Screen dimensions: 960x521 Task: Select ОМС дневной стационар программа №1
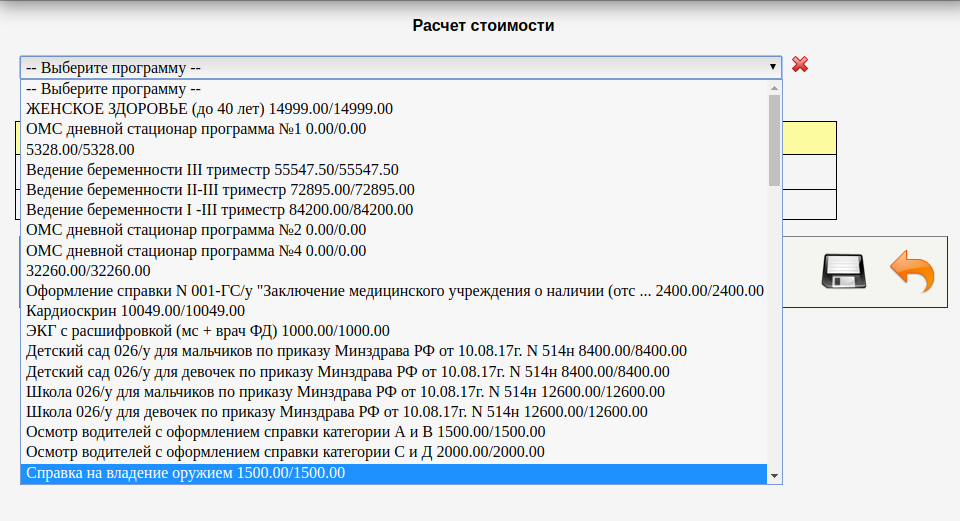pos(196,129)
